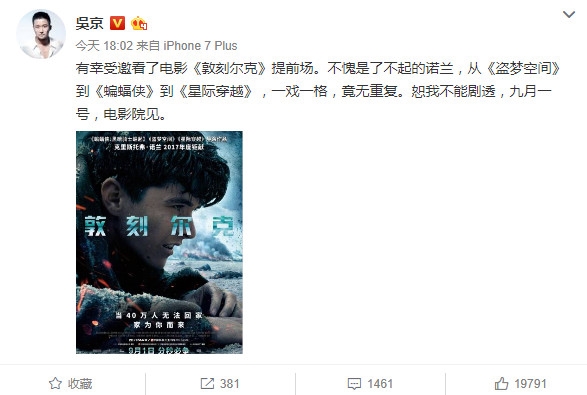587x395 pixels.
Task: Click the thumbs-up like icon
Action: [501, 383]
